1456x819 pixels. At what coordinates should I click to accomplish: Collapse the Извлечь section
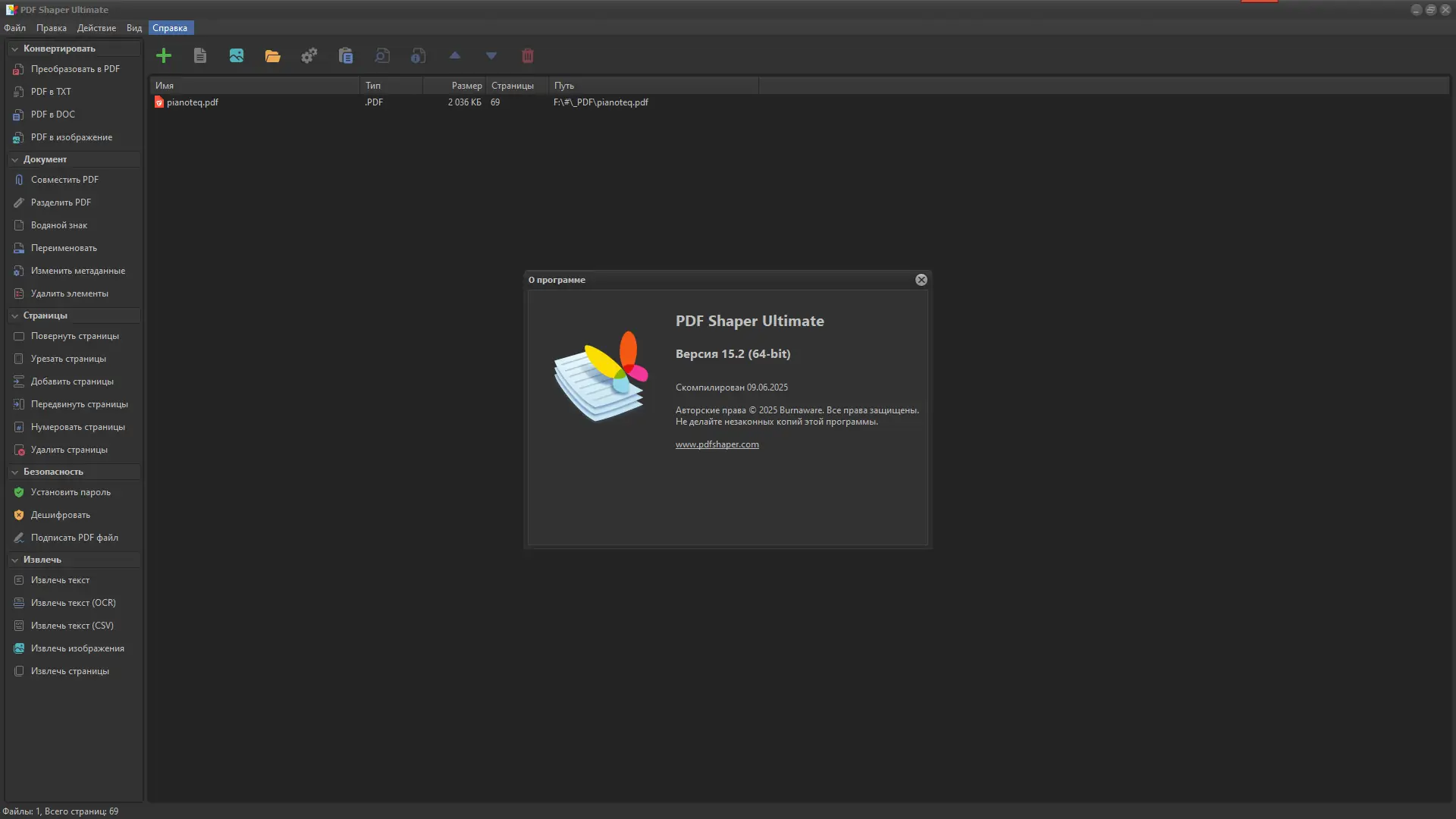point(14,560)
